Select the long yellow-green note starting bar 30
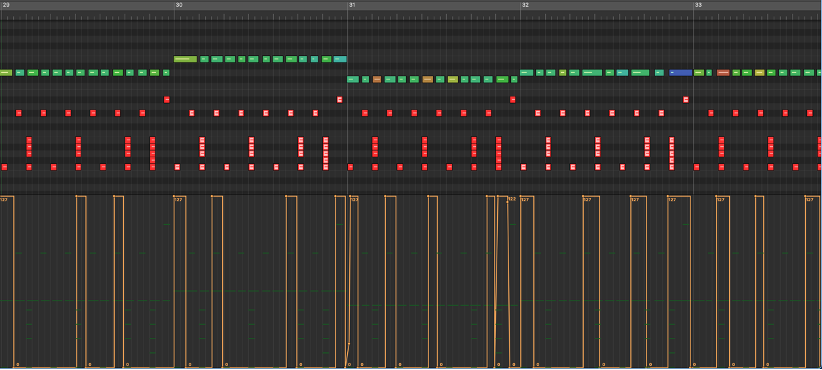Screen dimensions: 822x370 (185, 59)
